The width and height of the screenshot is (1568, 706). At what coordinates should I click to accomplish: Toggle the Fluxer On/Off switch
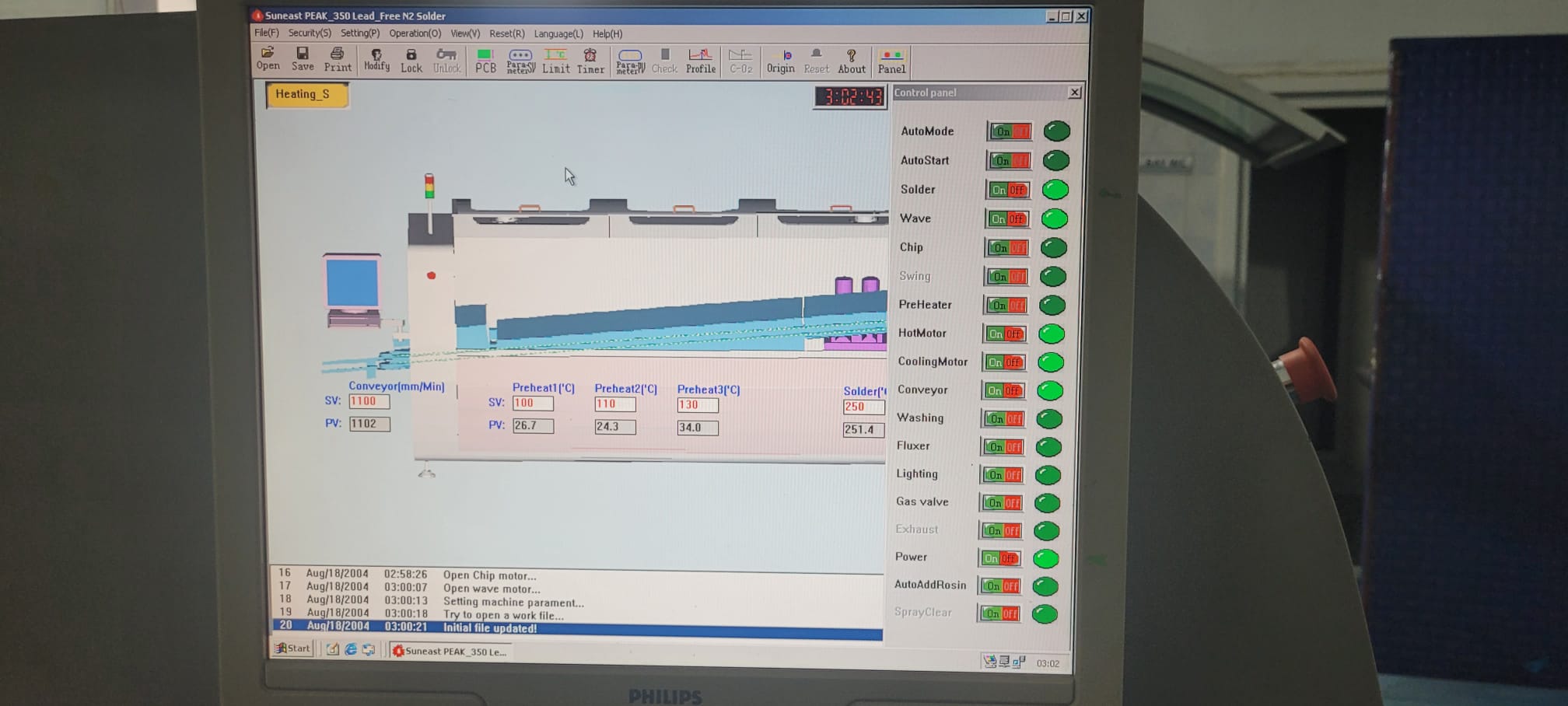coord(1003,447)
